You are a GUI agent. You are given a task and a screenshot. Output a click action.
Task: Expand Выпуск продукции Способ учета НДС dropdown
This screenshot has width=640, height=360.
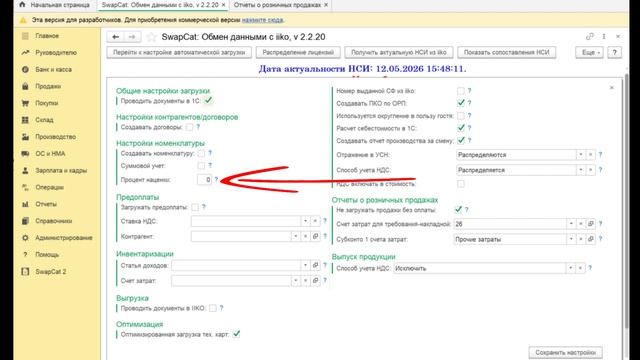coord(570,268)
